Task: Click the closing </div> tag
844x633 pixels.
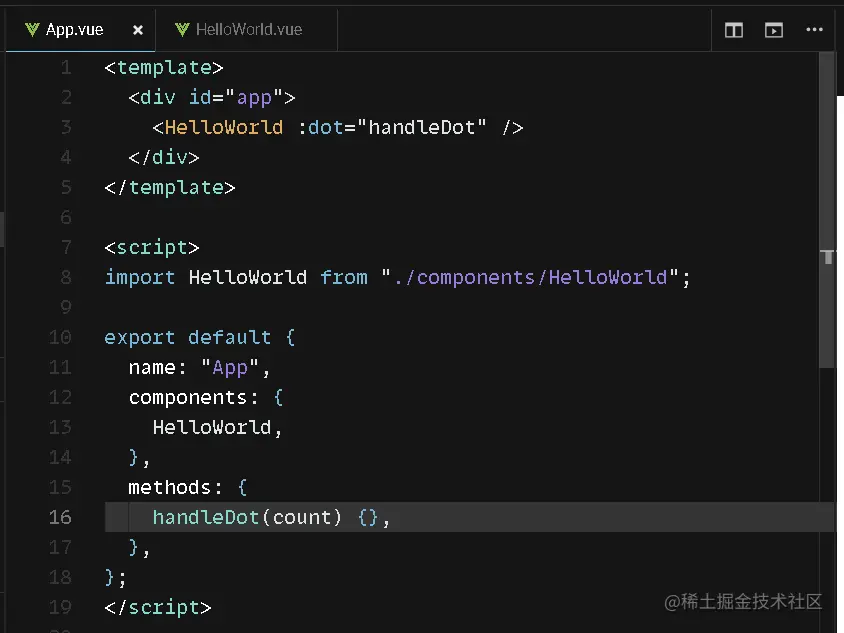Action: click(164, 157)
